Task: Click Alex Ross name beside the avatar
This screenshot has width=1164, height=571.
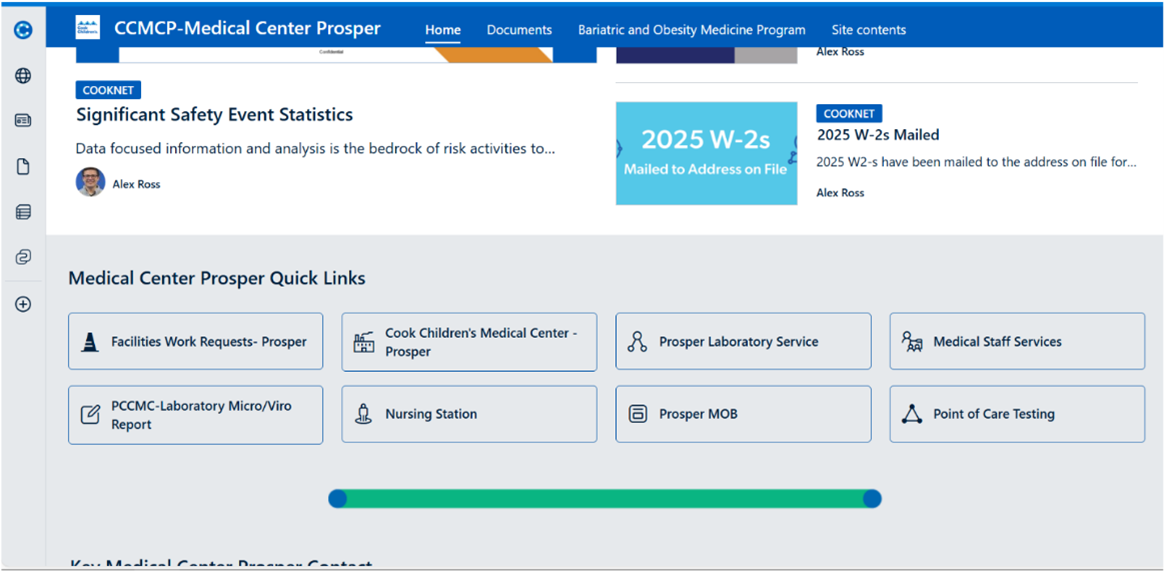Action: click(x=137, y=184)
